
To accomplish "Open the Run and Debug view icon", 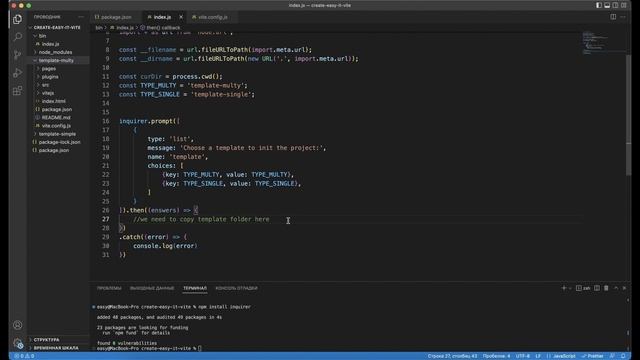I will click(x=18, y=73).
